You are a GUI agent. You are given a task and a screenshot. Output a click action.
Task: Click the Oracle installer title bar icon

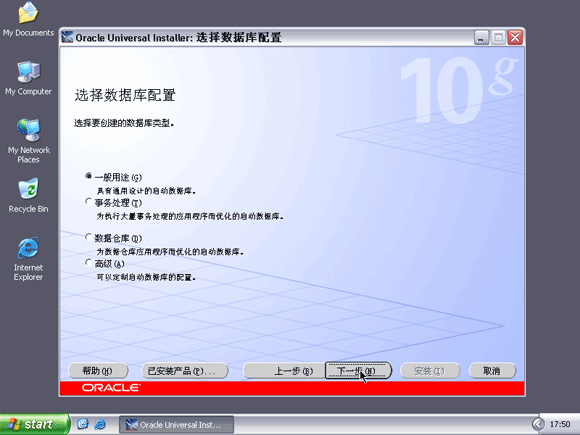(x=67, y=37)
